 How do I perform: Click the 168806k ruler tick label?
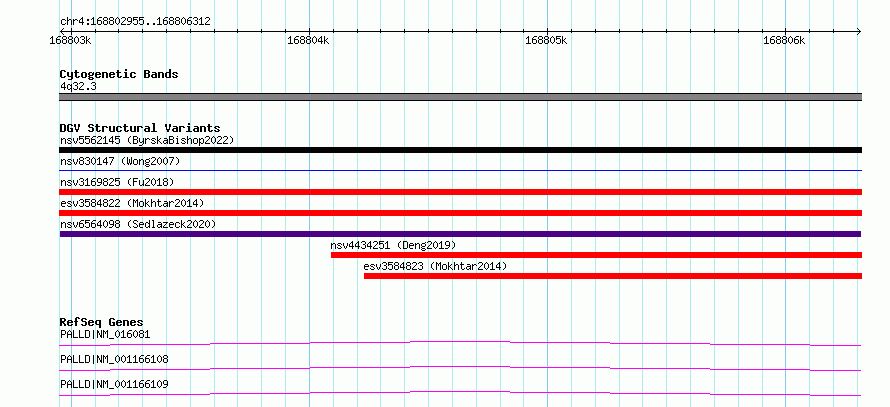tap(784, 40)
